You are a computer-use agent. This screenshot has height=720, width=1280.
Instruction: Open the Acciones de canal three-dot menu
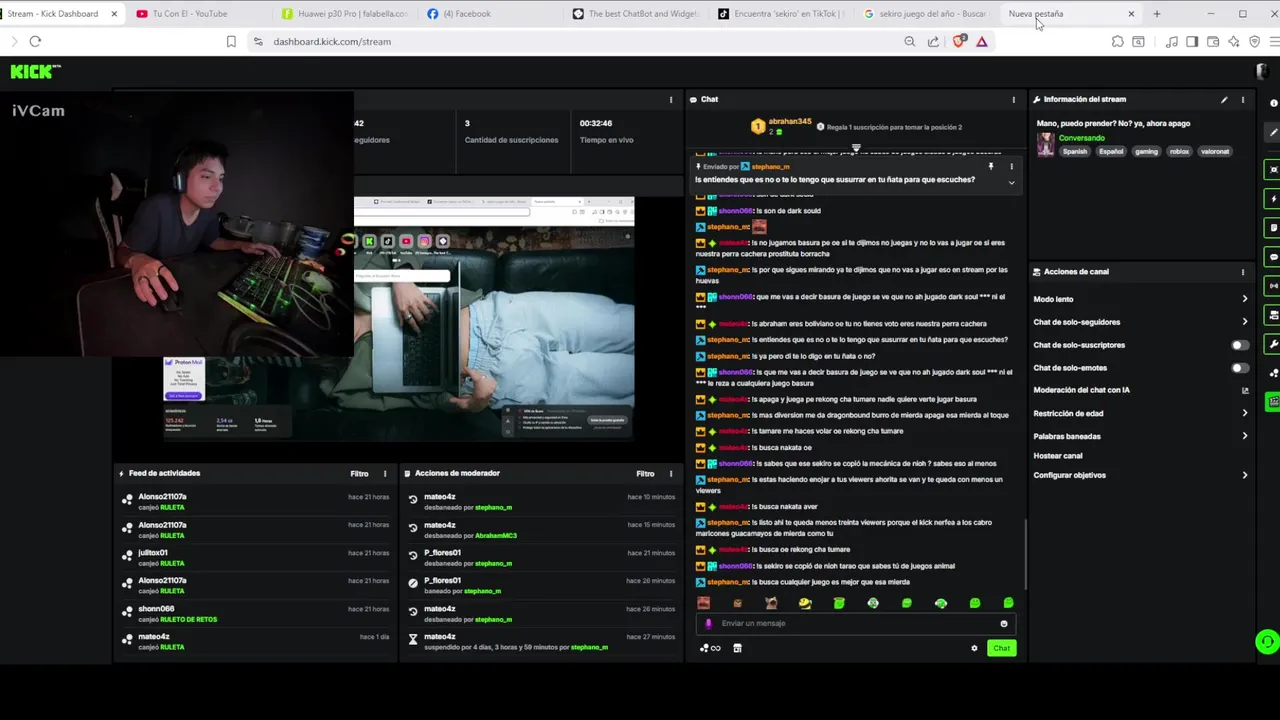click(1243, 272)
